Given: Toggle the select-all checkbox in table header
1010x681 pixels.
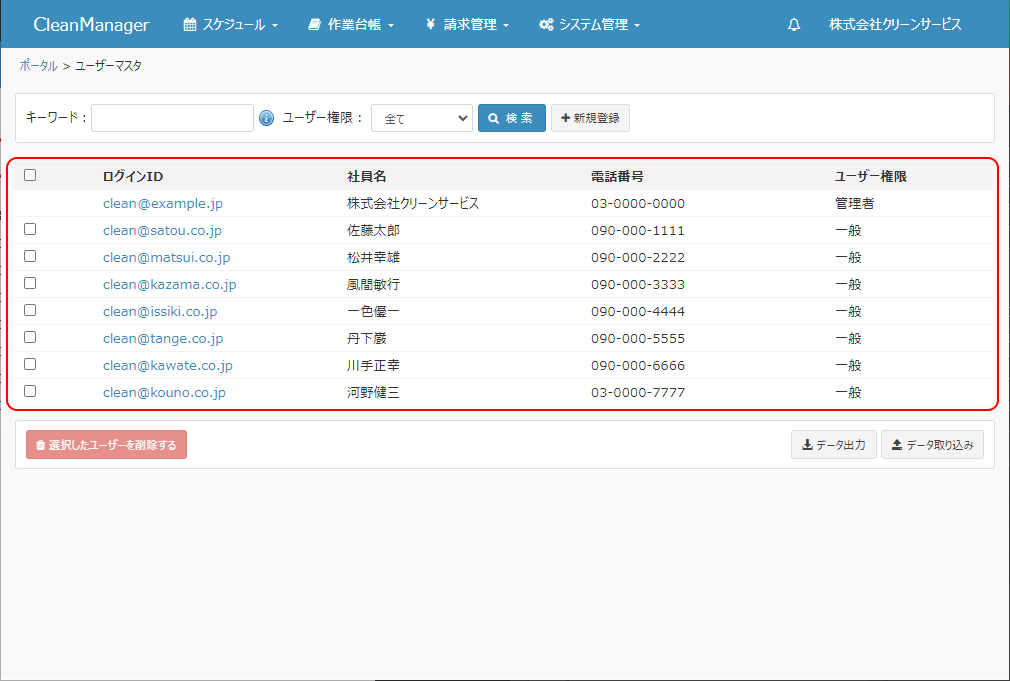Looking at the screenshot, I should tap(30, 175).
